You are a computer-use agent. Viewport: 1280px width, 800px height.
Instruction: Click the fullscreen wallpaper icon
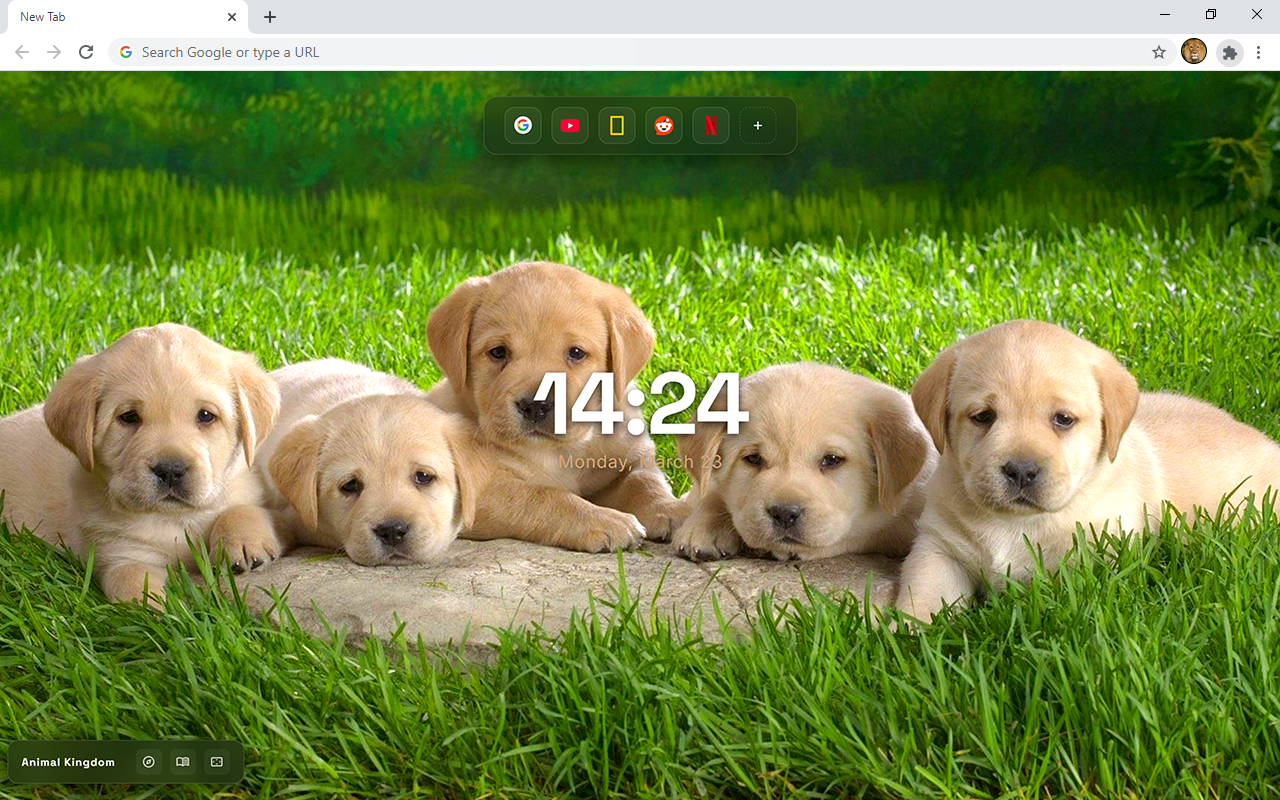pos(217,762)
